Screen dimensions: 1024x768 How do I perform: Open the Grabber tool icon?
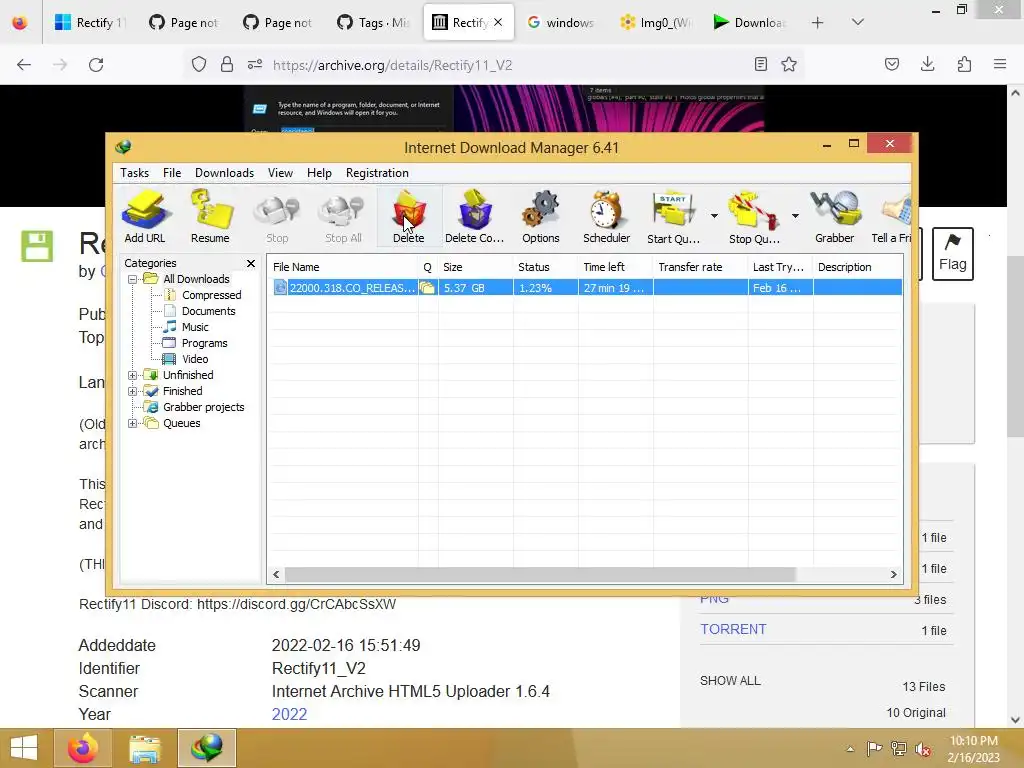point(835,216)
